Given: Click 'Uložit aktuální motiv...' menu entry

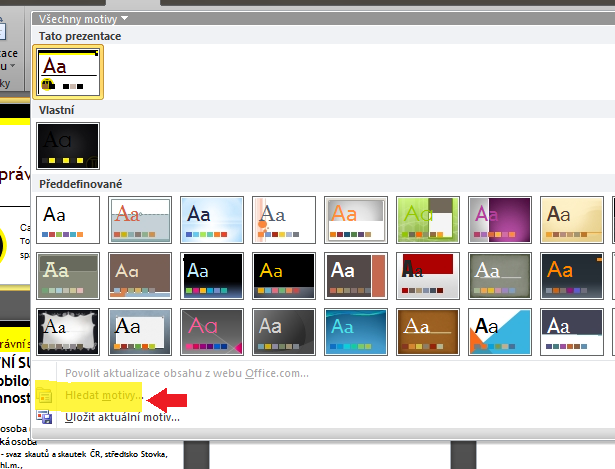Looking at the screenshot, I should coord(122,417).
